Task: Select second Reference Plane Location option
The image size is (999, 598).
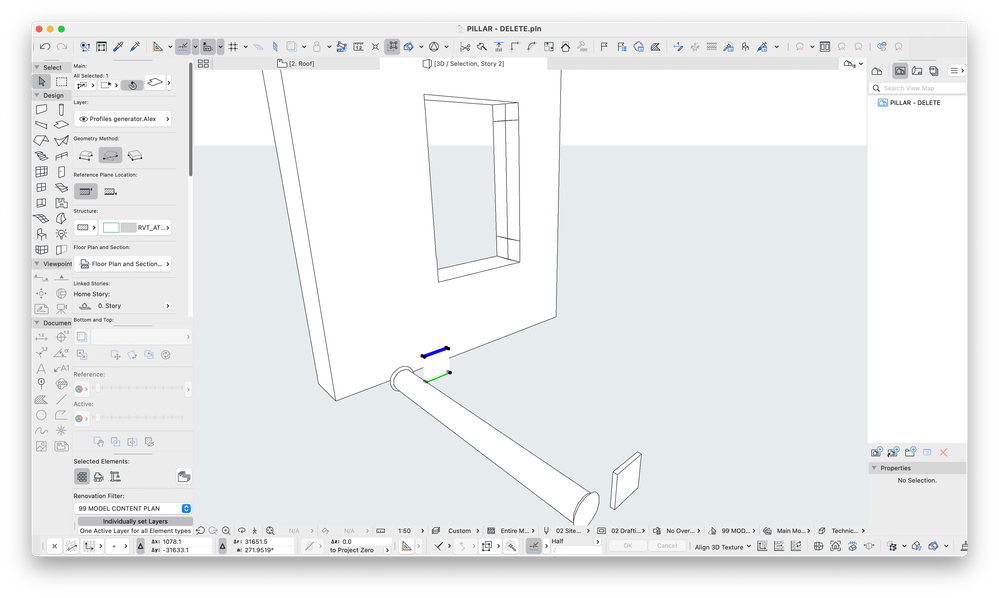Action: pyautogui.click(x=110, y=191)
